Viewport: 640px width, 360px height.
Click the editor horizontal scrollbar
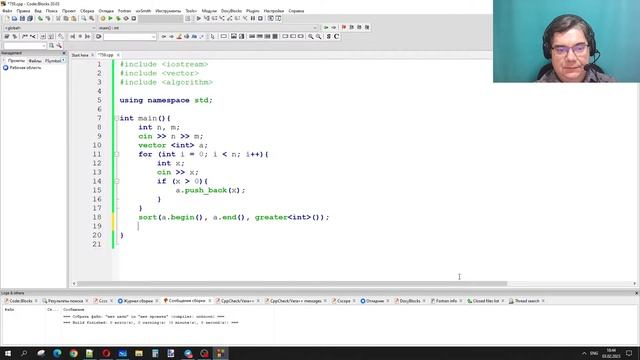pyautogui.click(x=292, y=284)
